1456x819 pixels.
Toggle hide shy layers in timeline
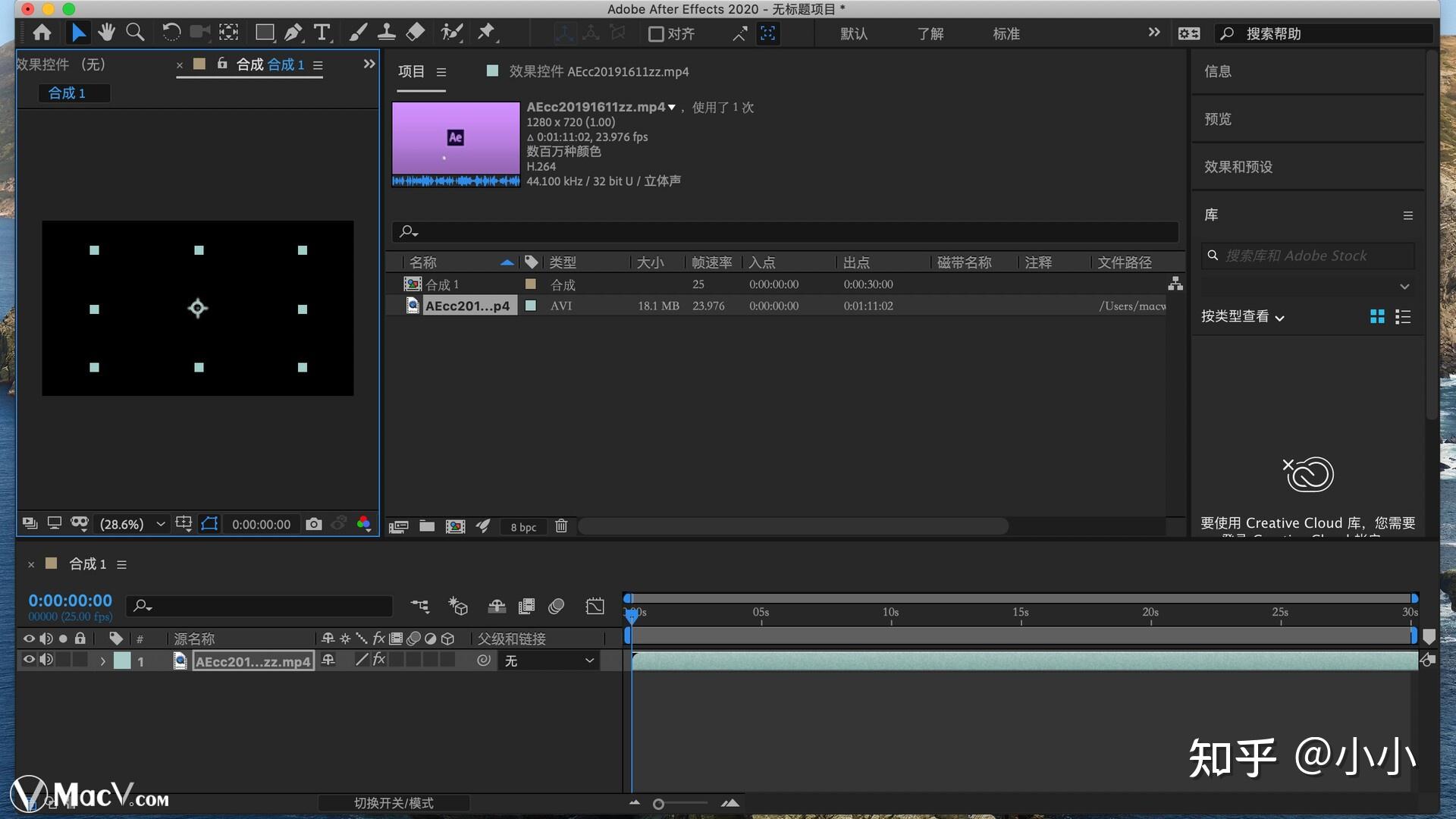(497, 606)
